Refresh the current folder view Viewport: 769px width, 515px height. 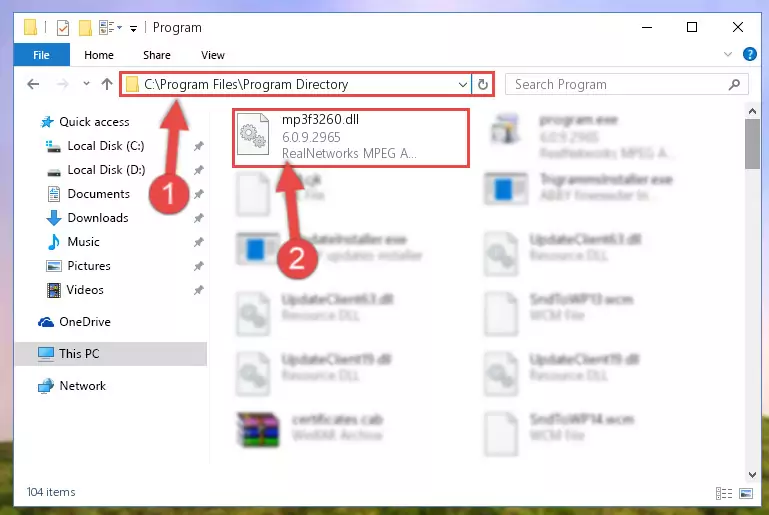click(x=483, y=84)
